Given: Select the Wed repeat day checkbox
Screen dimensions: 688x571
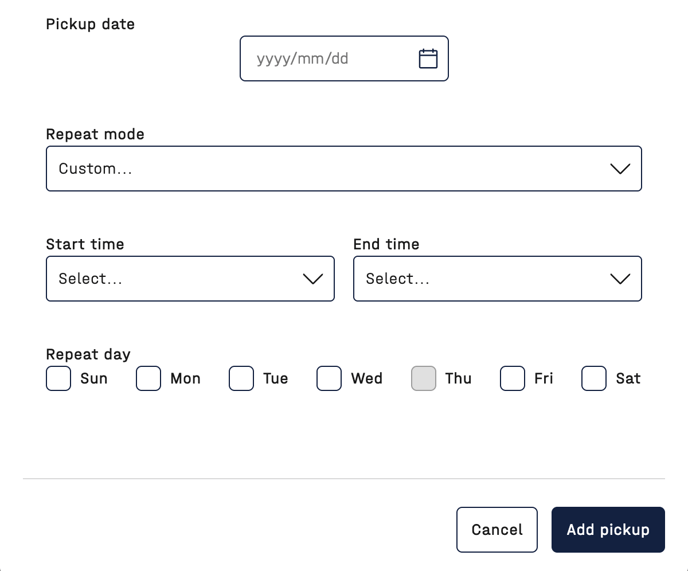Looking at the screenshot, I should pos(329,378).
